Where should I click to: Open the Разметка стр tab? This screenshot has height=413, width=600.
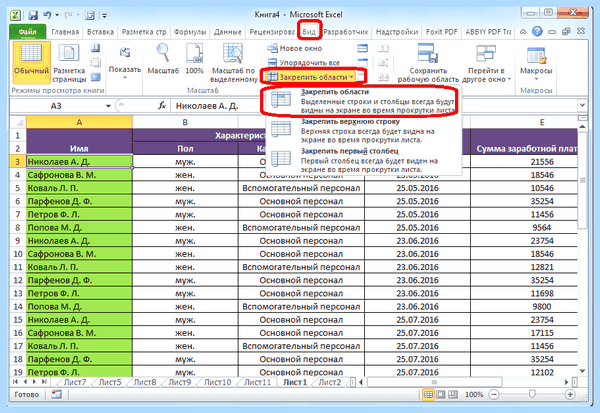144,32
